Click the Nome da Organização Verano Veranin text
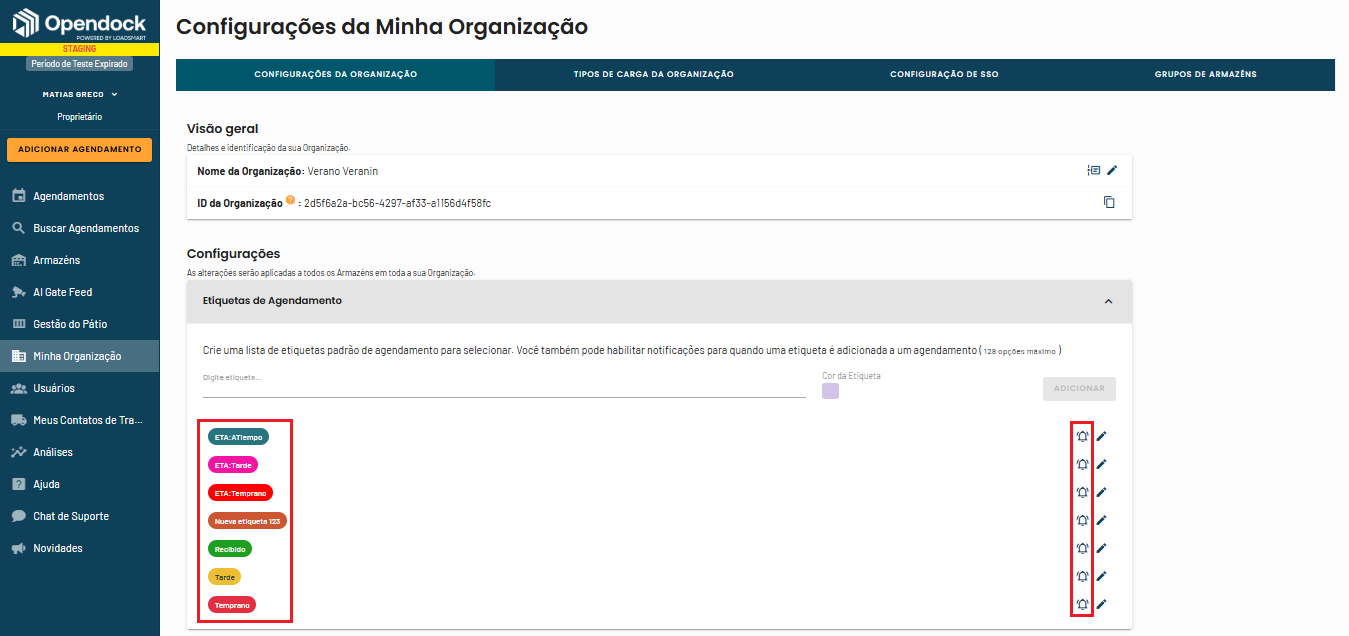 tap(288, 171)
